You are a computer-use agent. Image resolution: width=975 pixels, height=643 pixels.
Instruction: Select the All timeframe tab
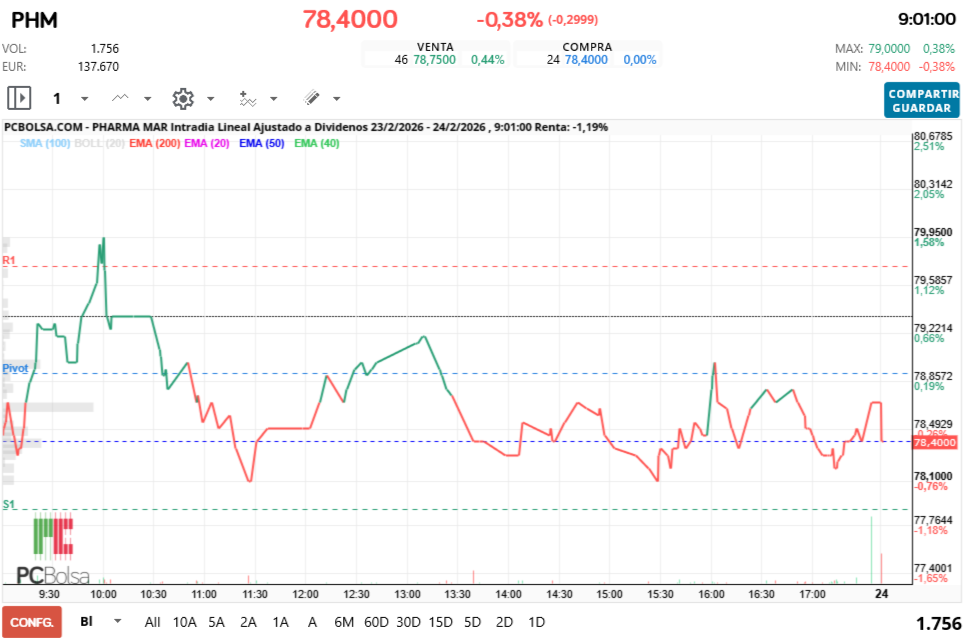152,622
